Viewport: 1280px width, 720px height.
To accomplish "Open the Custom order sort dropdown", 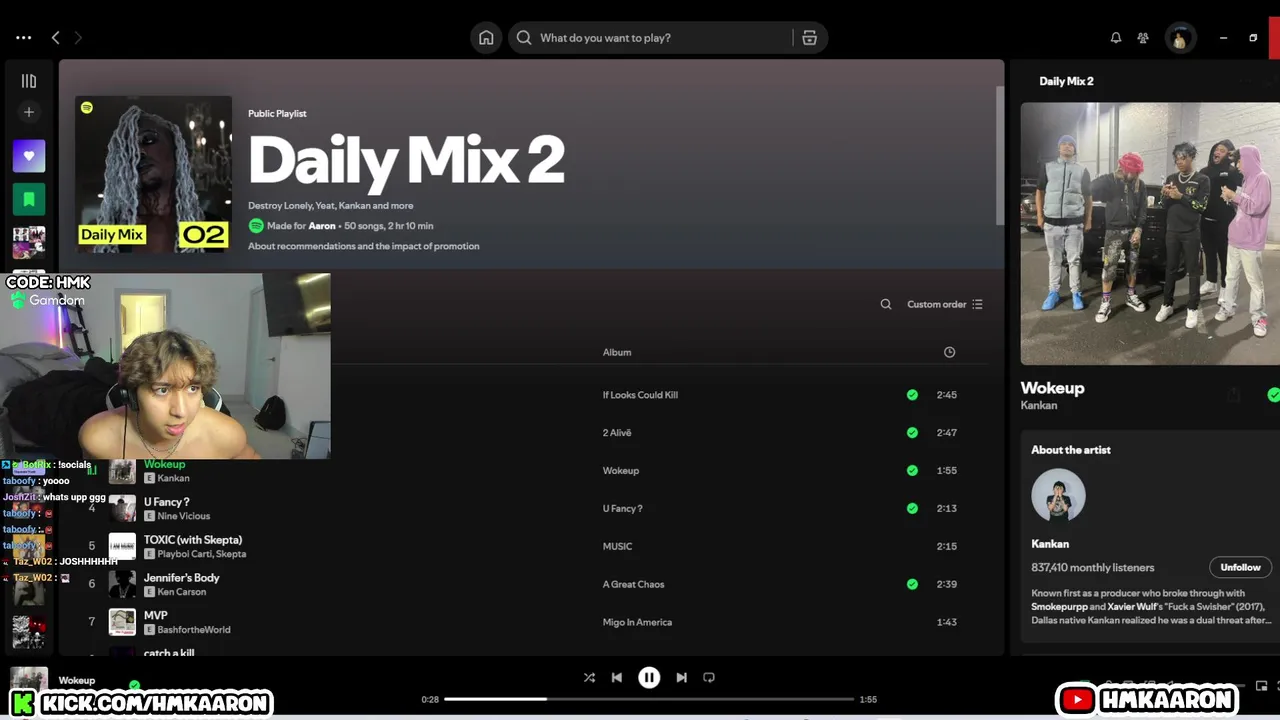I will [x=945, y=304].
